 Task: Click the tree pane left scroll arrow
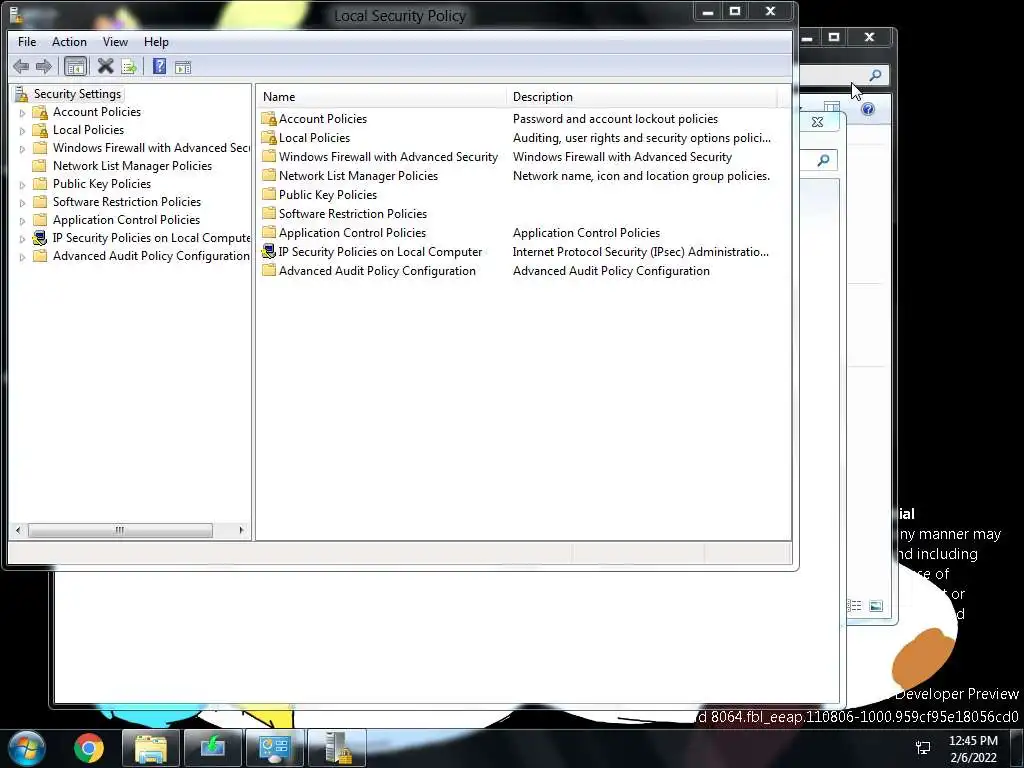coord(18,530)
